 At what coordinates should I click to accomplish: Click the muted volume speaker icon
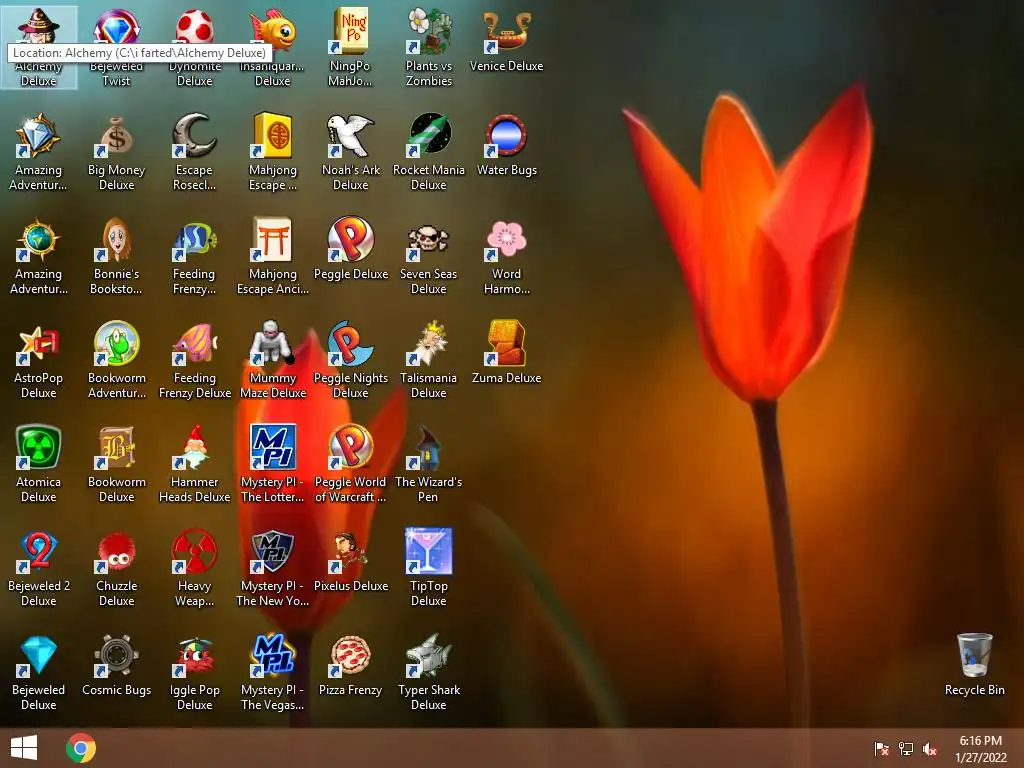[x=930, y=749]
